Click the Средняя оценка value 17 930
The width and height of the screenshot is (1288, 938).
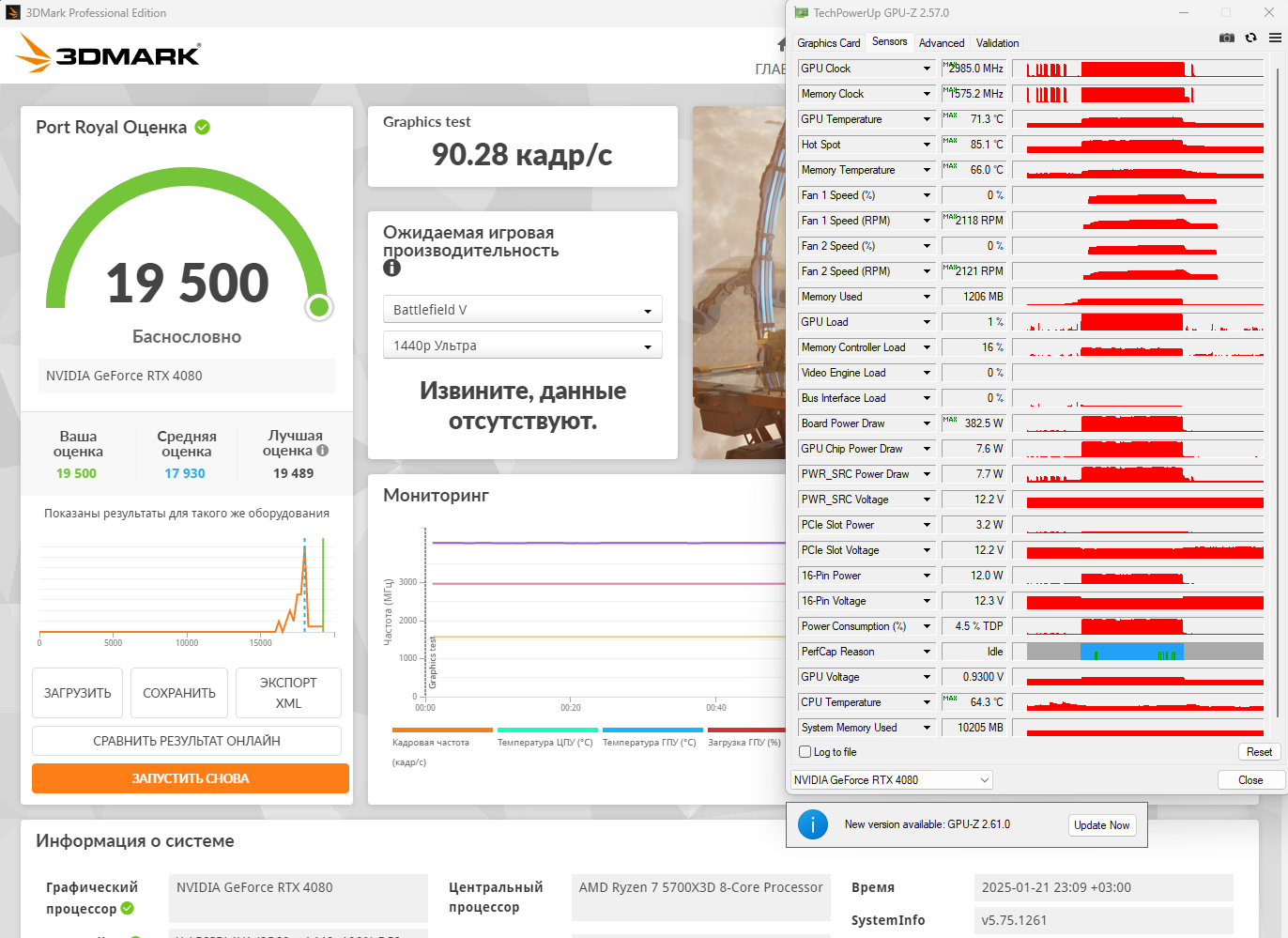coord(185,473)
